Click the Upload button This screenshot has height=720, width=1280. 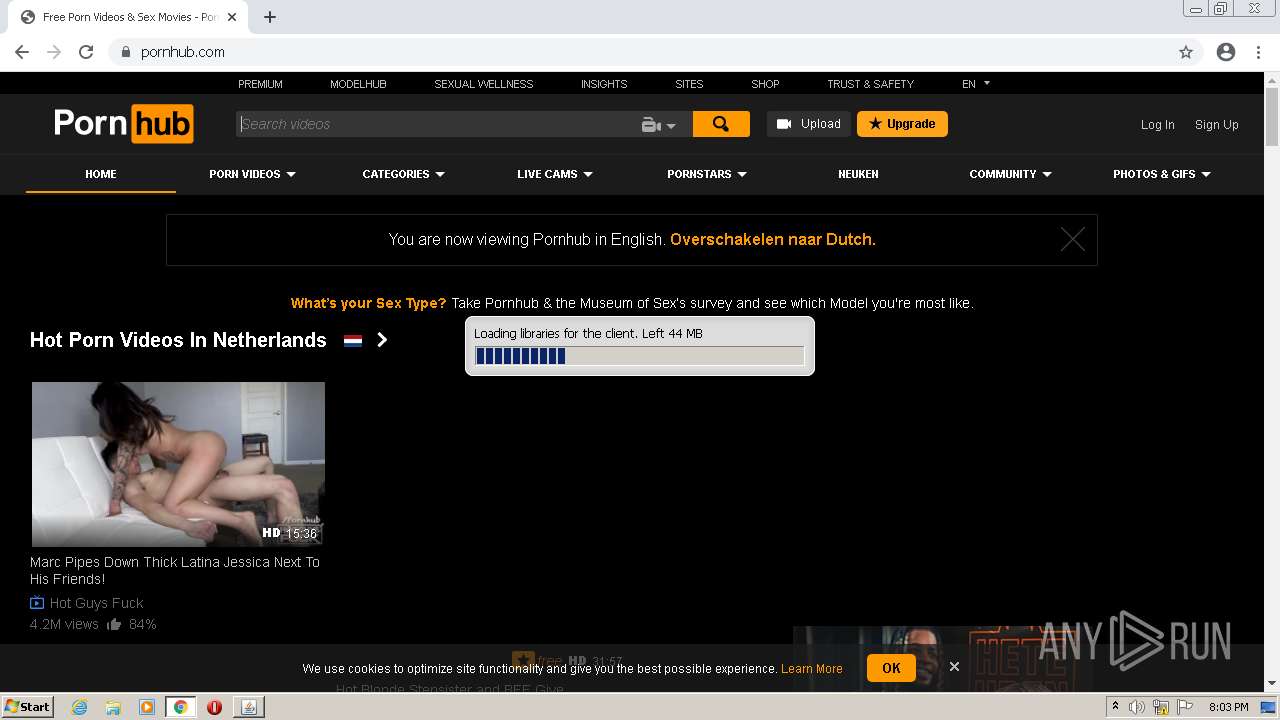tap(809, 124)
